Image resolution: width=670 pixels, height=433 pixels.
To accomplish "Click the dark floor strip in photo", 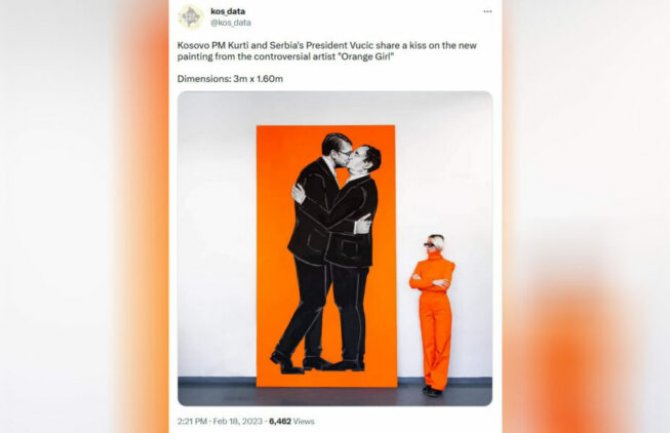I will click(x=335, y=394).
